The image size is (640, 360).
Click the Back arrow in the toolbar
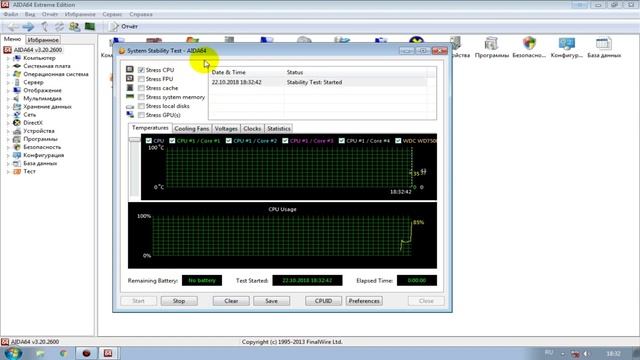coord(12,27)
